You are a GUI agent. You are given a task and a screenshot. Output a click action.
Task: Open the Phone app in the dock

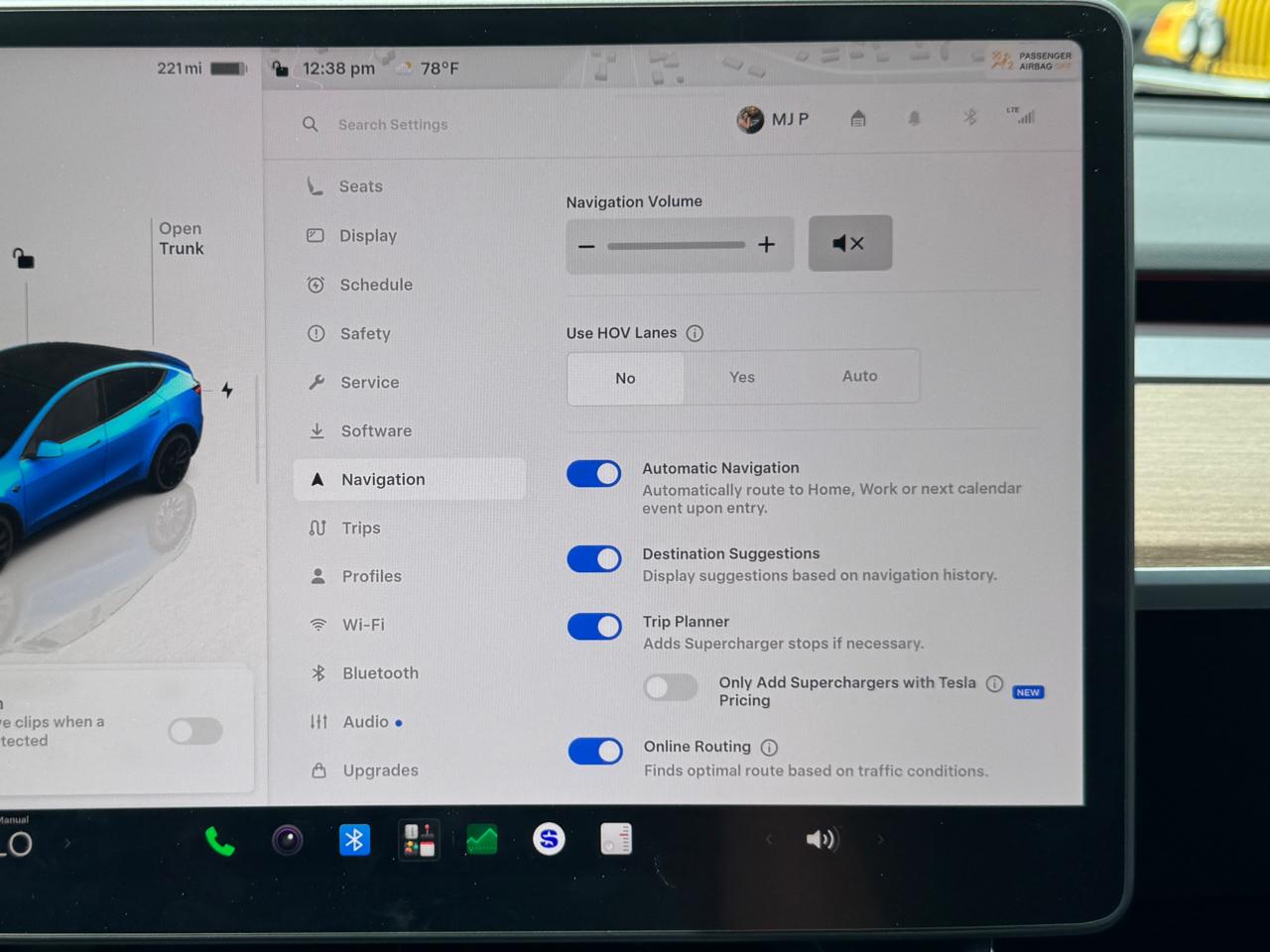click(219, 841)
